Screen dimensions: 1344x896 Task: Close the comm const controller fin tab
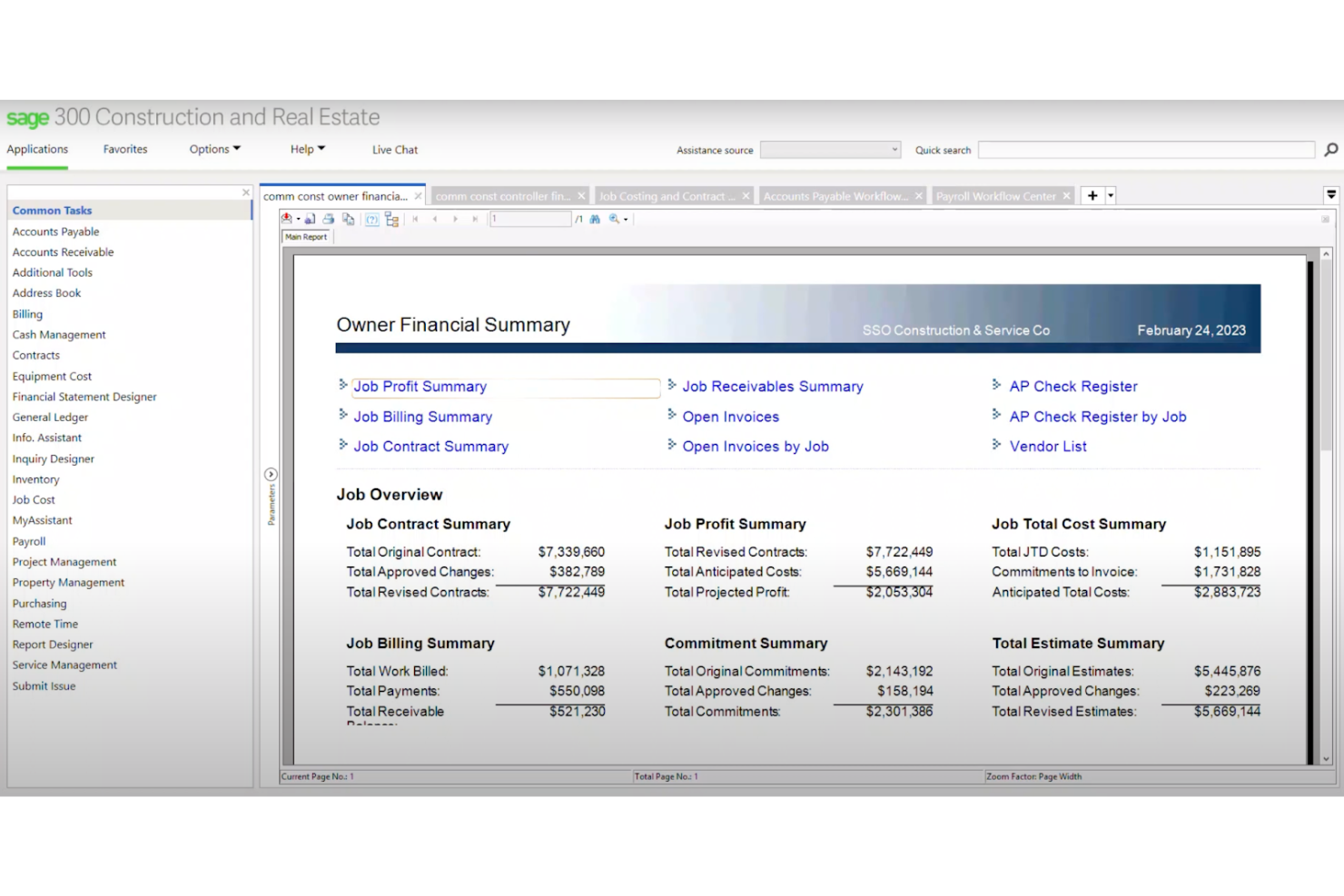581,196
